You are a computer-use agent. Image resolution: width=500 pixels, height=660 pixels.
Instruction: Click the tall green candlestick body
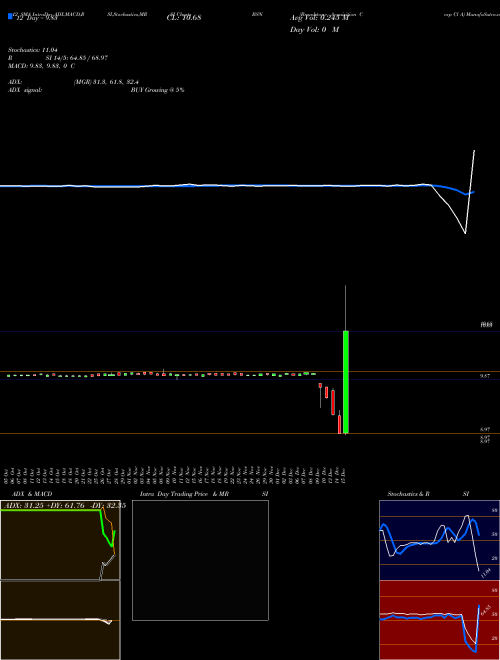[x=346, y=382]
